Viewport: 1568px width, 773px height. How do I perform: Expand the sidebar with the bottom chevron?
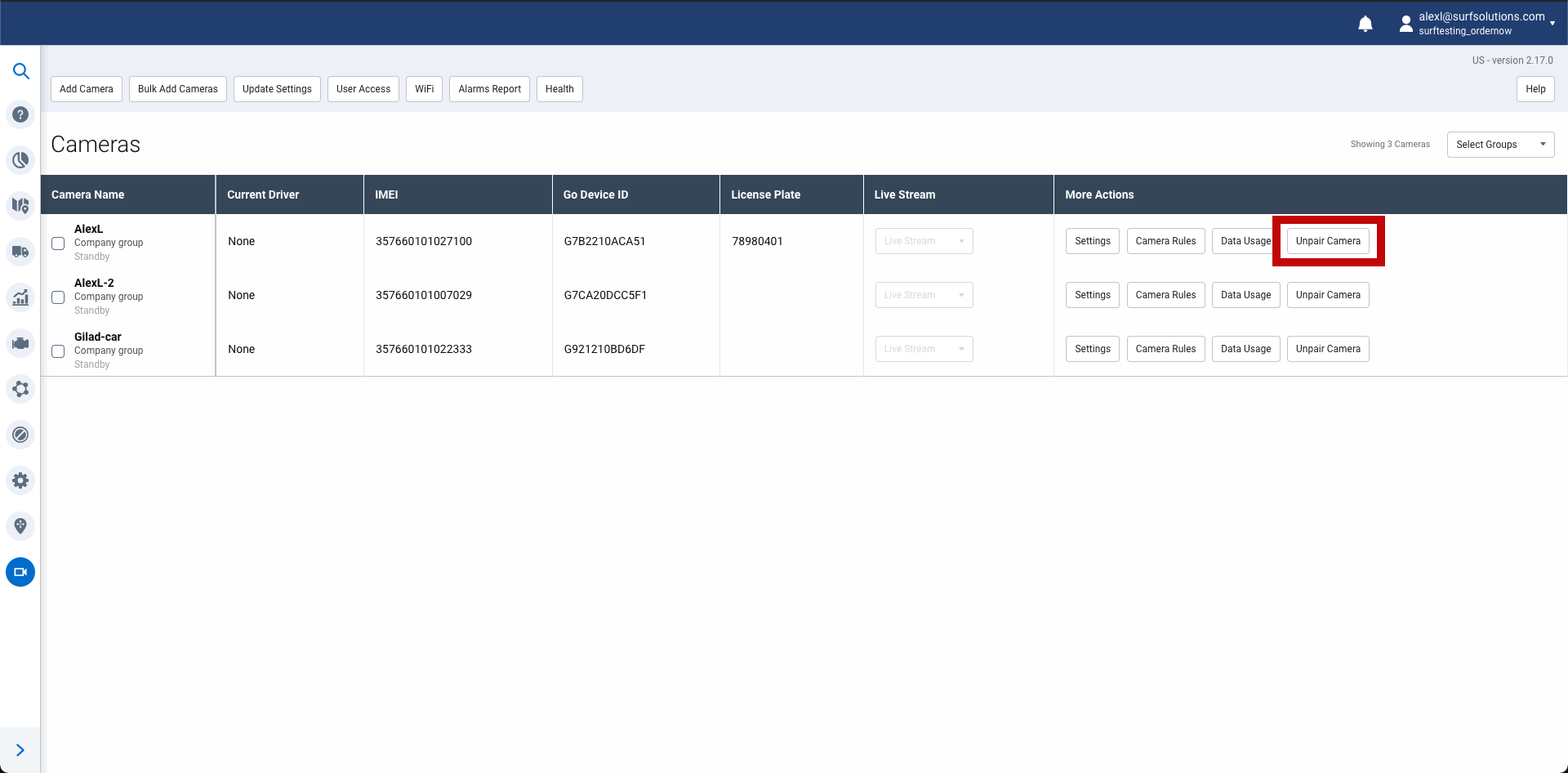(20, 750)
